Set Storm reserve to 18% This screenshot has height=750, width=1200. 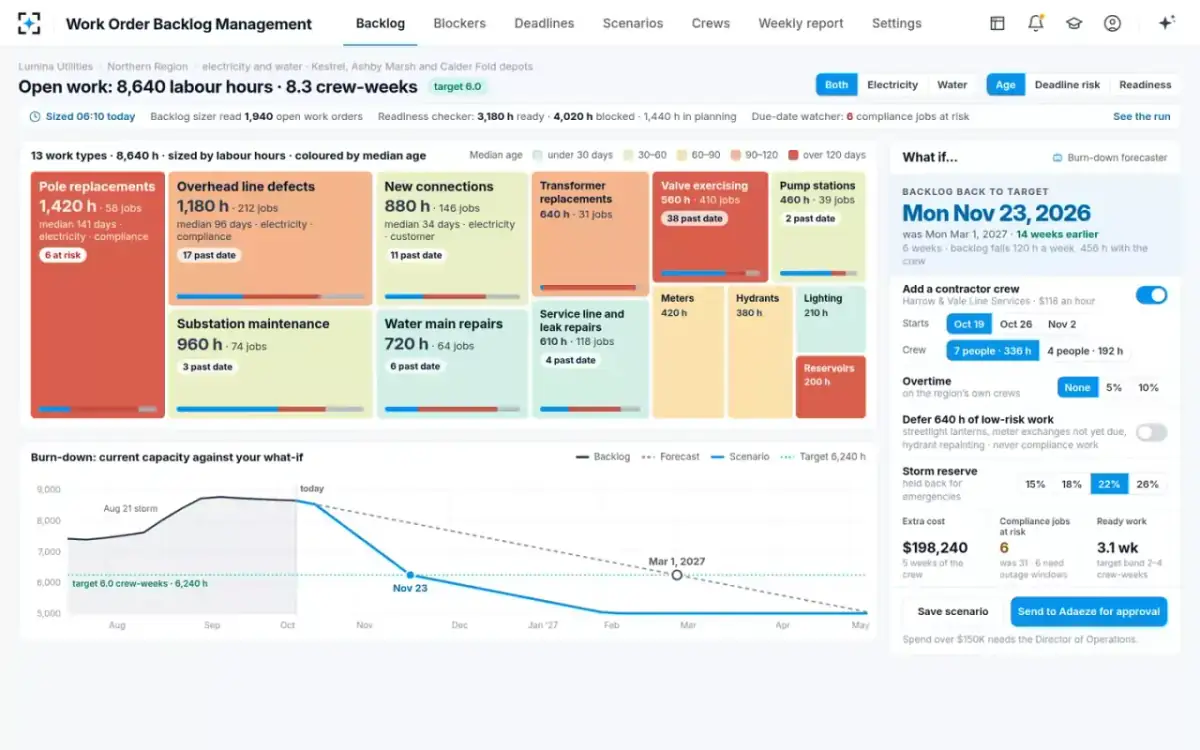(x=1072, y=484)
